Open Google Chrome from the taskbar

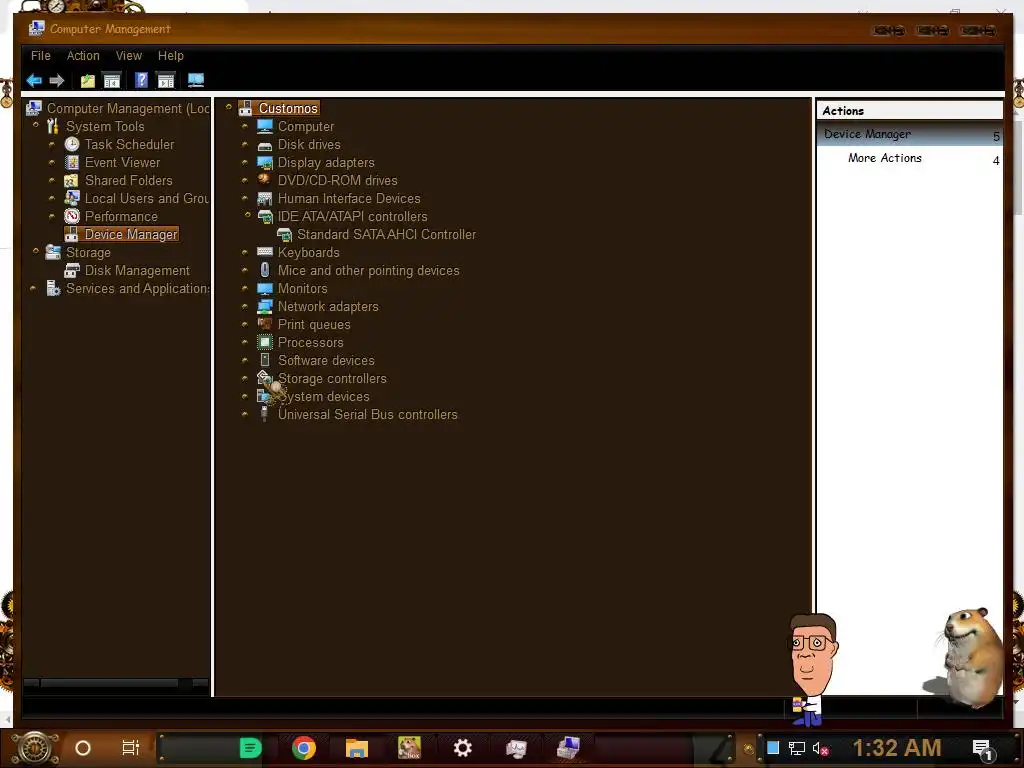tap(304, 748)
